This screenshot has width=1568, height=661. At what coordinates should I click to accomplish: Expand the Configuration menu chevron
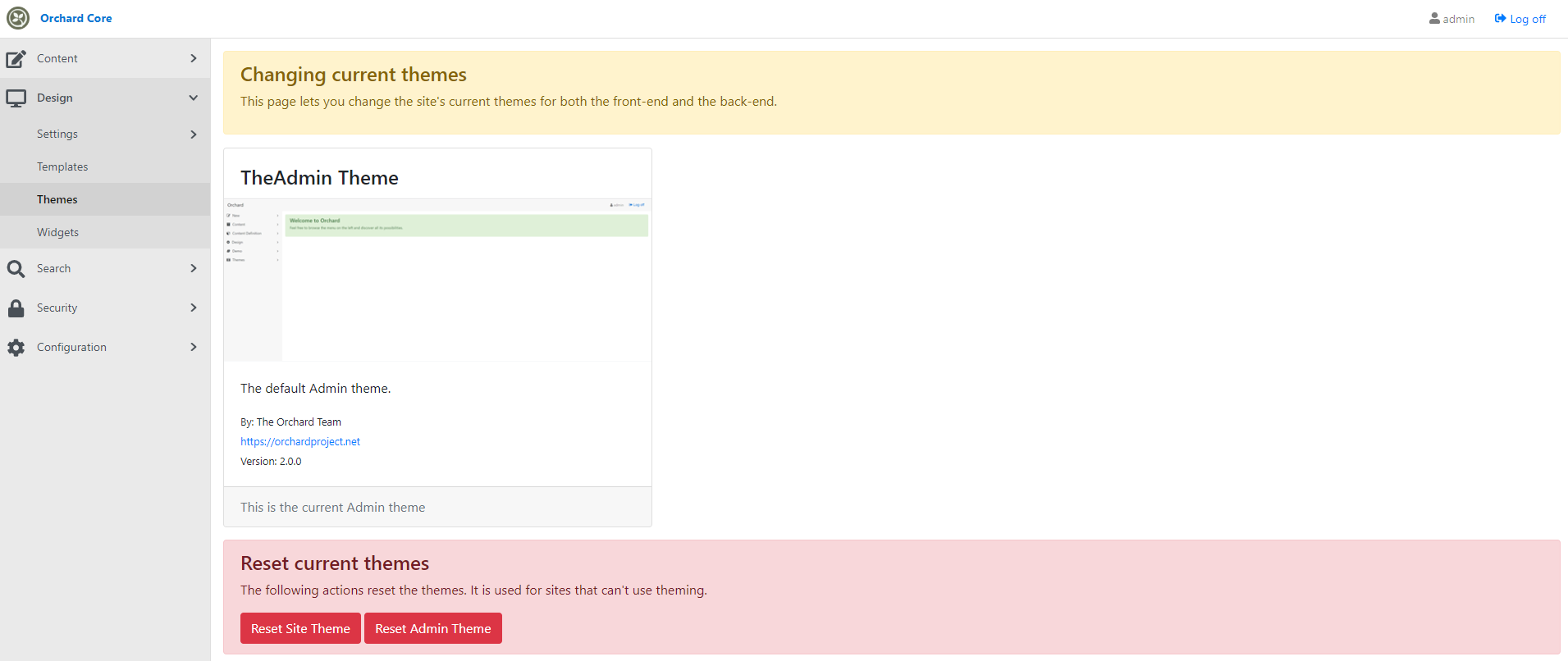pyautogui.click(x=194, y=347)
